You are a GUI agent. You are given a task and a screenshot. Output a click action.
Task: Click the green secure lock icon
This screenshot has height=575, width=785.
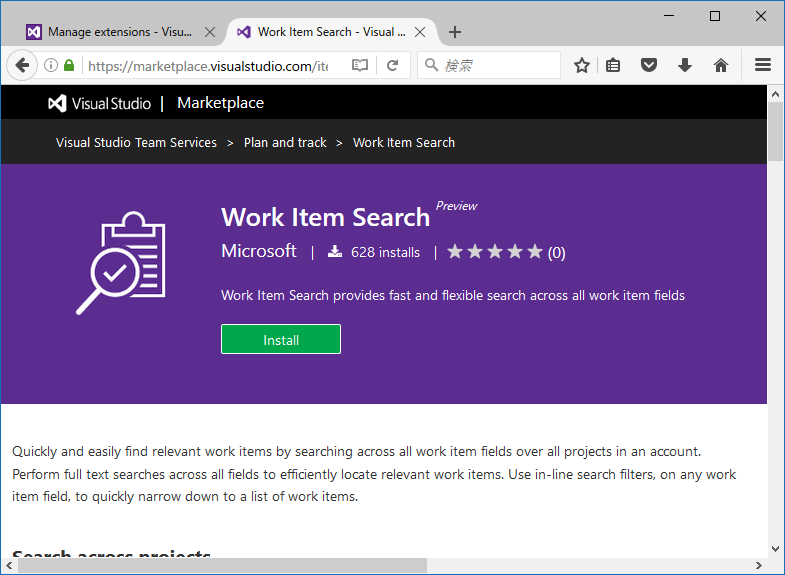point(69,65)
